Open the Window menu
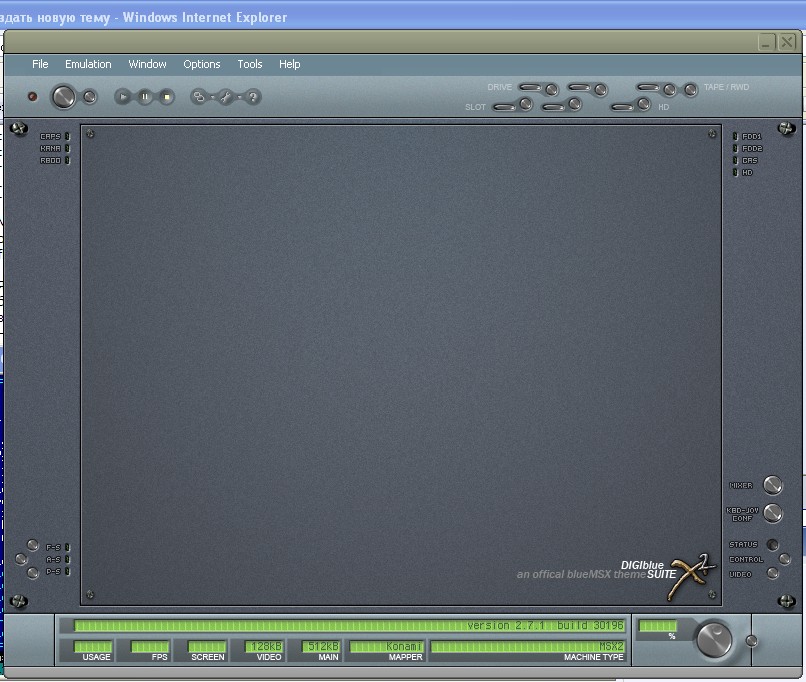The image size is (806, 682). tap(147, 64)
